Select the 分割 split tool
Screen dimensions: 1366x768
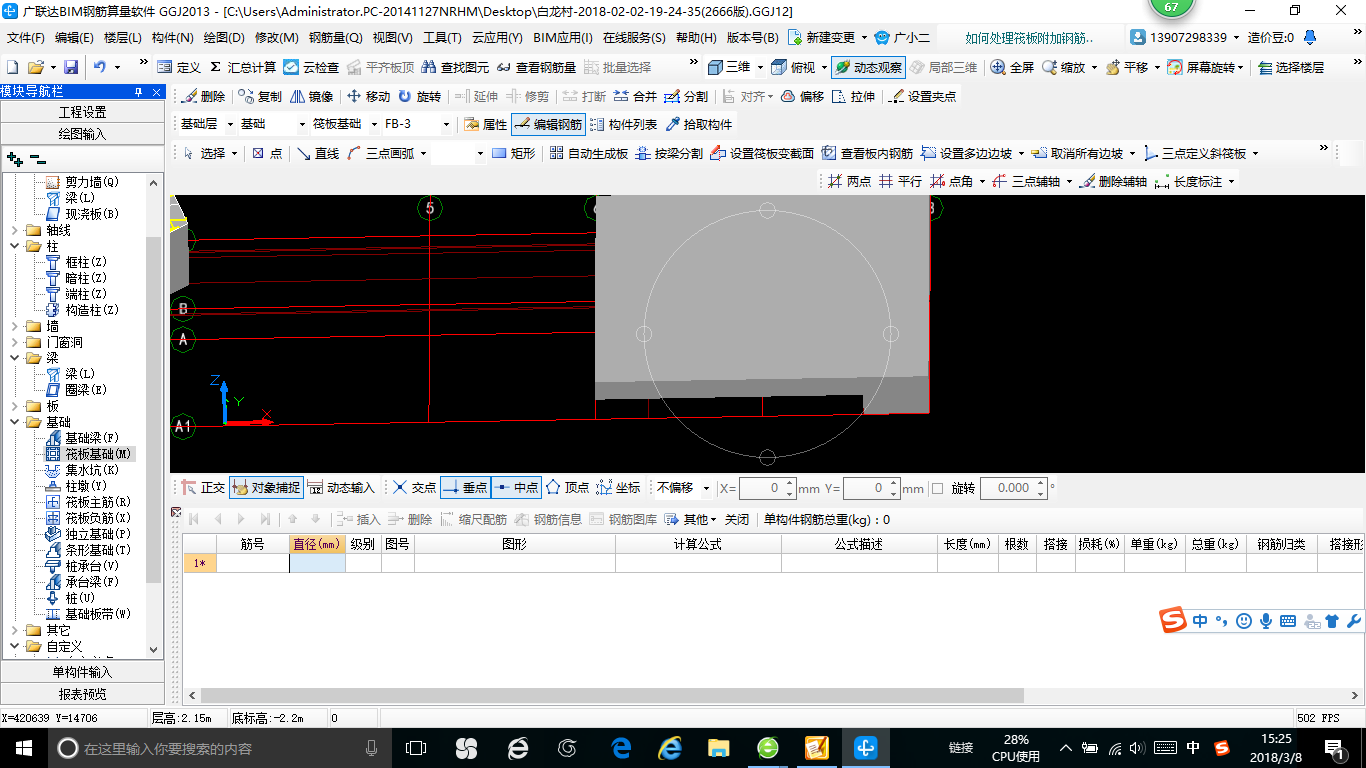(686, 97)
